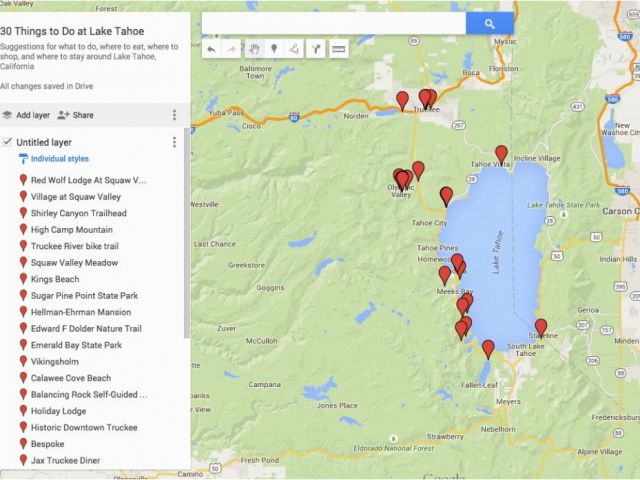The width and height of the screenshot is (640, 480).
Task: Select Jax Truckee Diner entry
Action: tap(65, 460)
